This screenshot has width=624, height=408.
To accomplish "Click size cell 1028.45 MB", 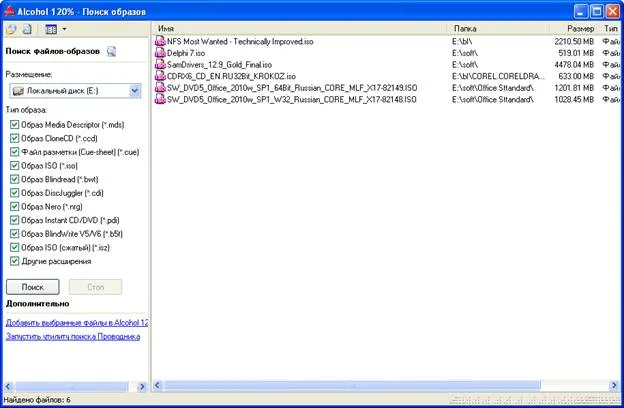I will coord(574,99).
